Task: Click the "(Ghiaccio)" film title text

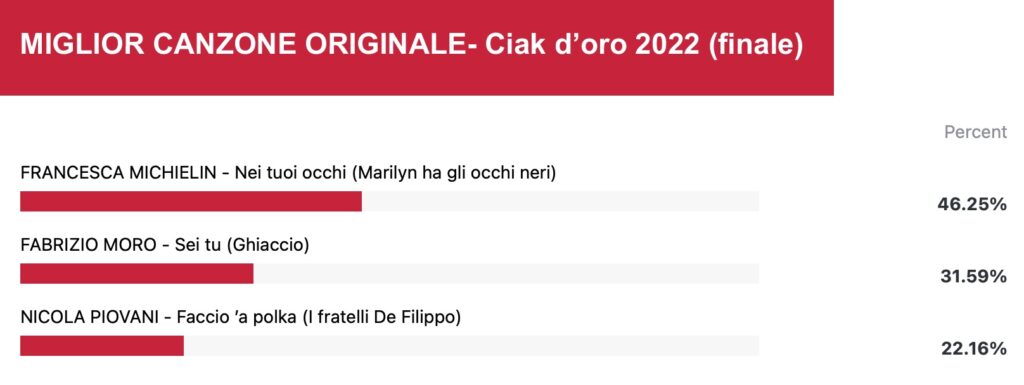Action: 268,245
